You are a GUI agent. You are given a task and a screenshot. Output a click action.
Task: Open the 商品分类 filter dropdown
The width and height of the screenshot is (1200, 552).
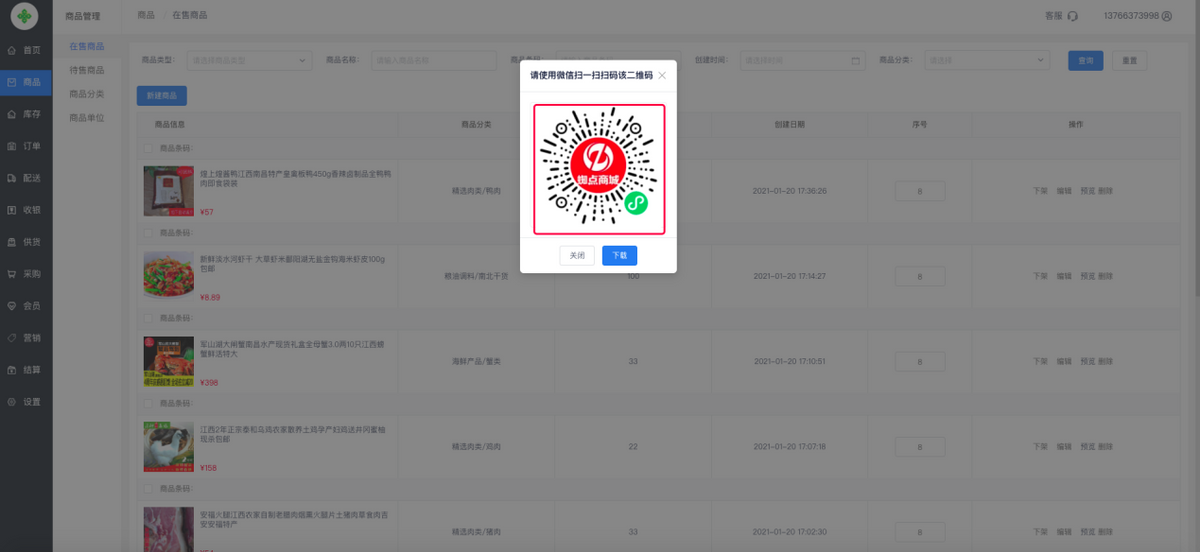click(987, 60)
